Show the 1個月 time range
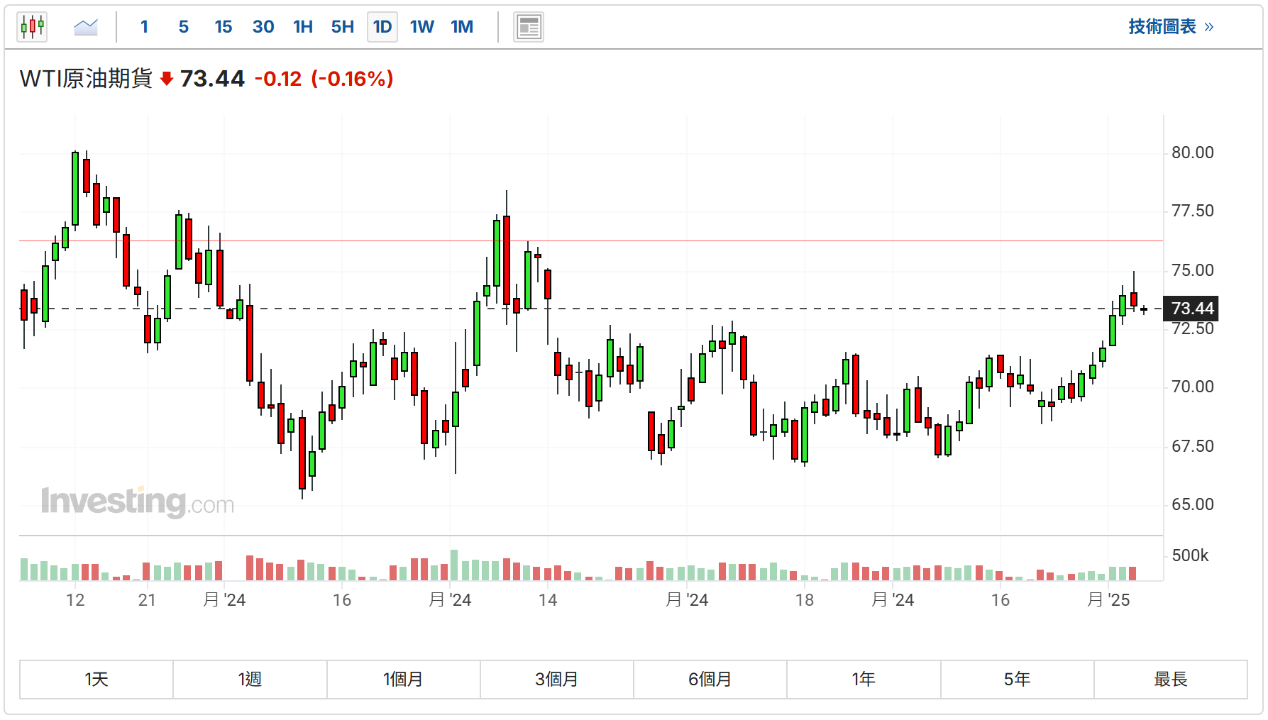The height and width of the screenshot is (720, 1268). [403, 679]
